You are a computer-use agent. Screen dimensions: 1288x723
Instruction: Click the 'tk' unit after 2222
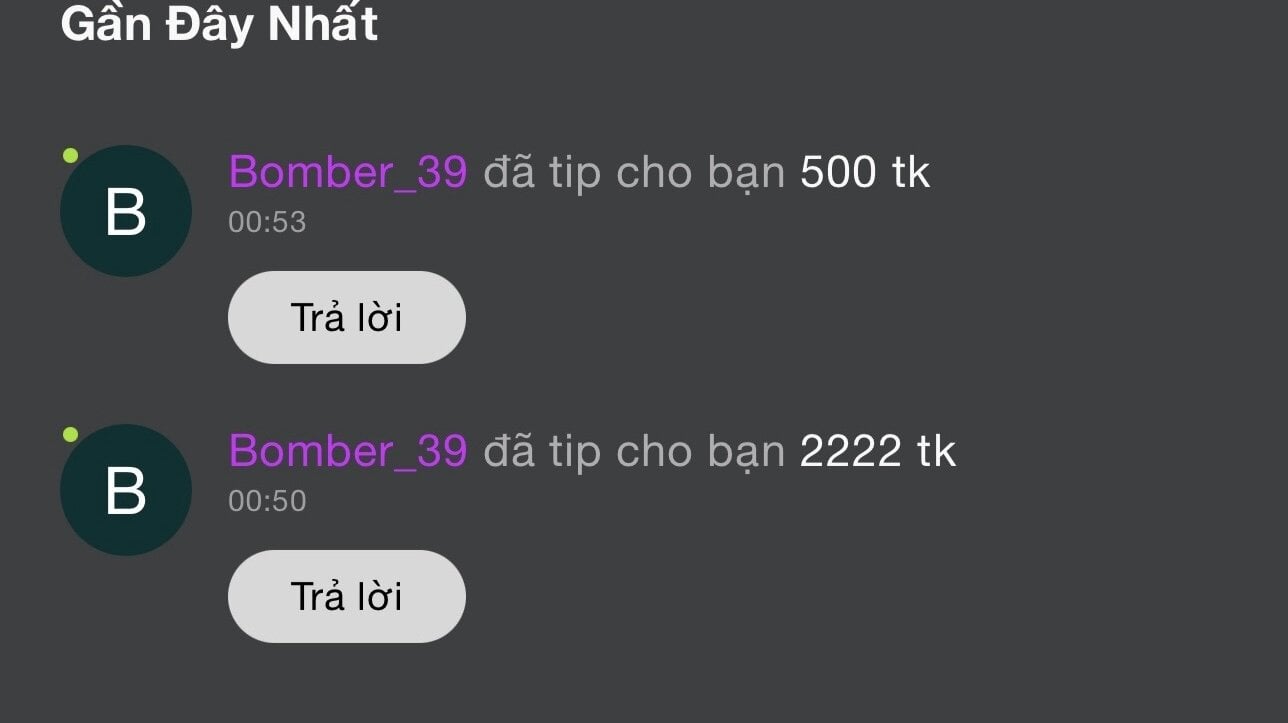pyautogui.click(x=937, y=452)
